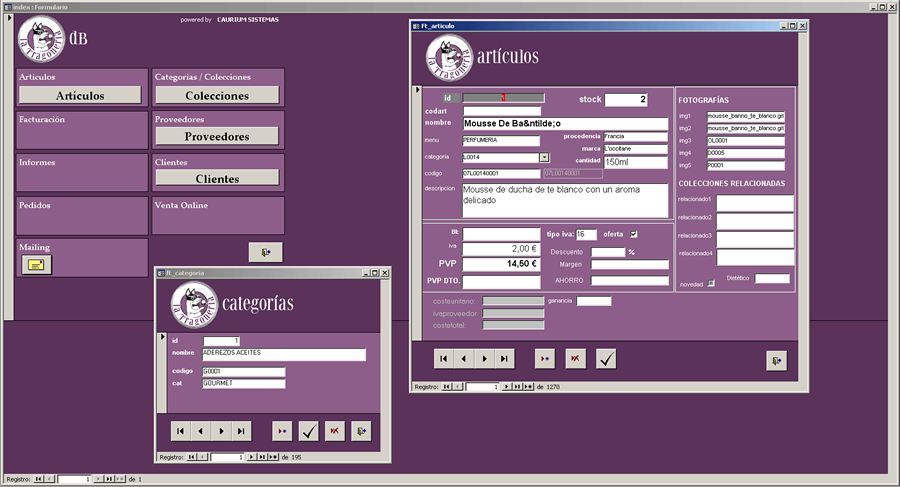Delete current record in artículos form
Screen dimensions: 900x487
click(x=575, y=358)
